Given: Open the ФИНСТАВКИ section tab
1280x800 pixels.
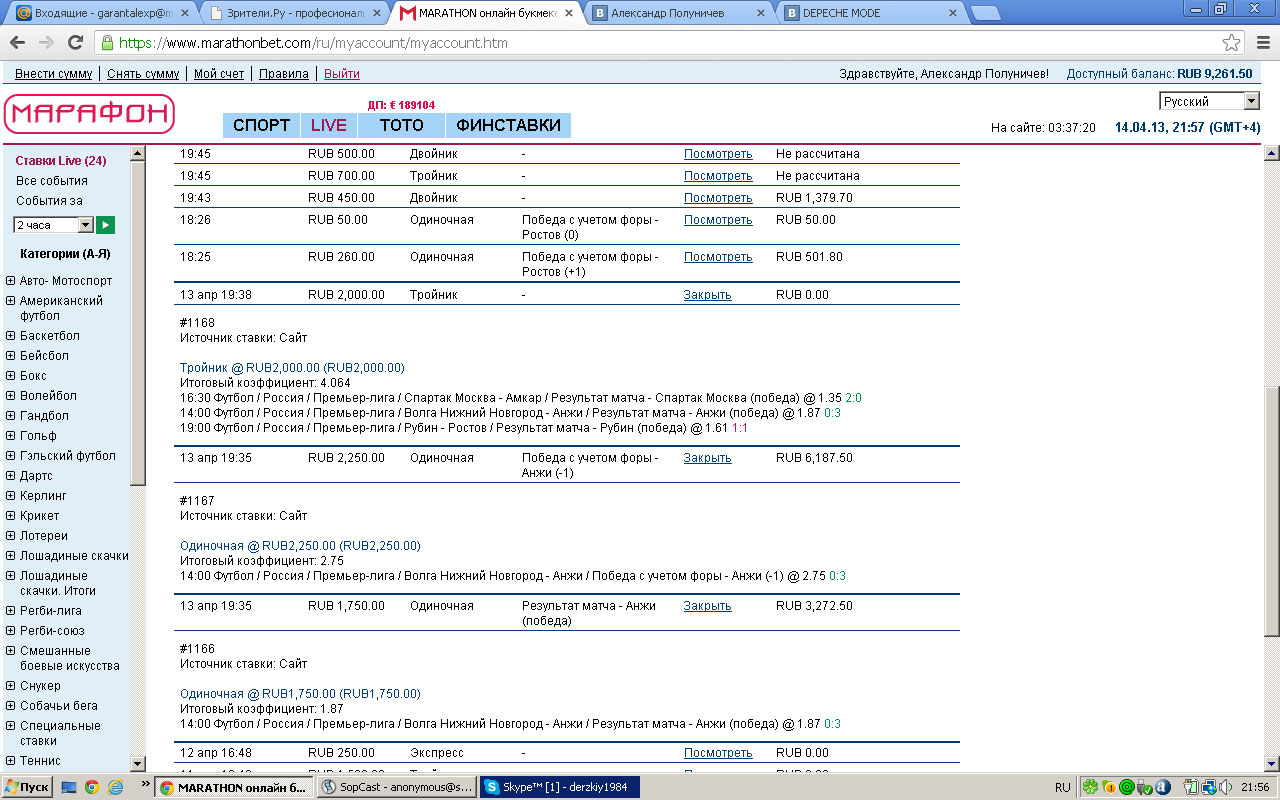Looking at the screenshot, I should 508,125.
